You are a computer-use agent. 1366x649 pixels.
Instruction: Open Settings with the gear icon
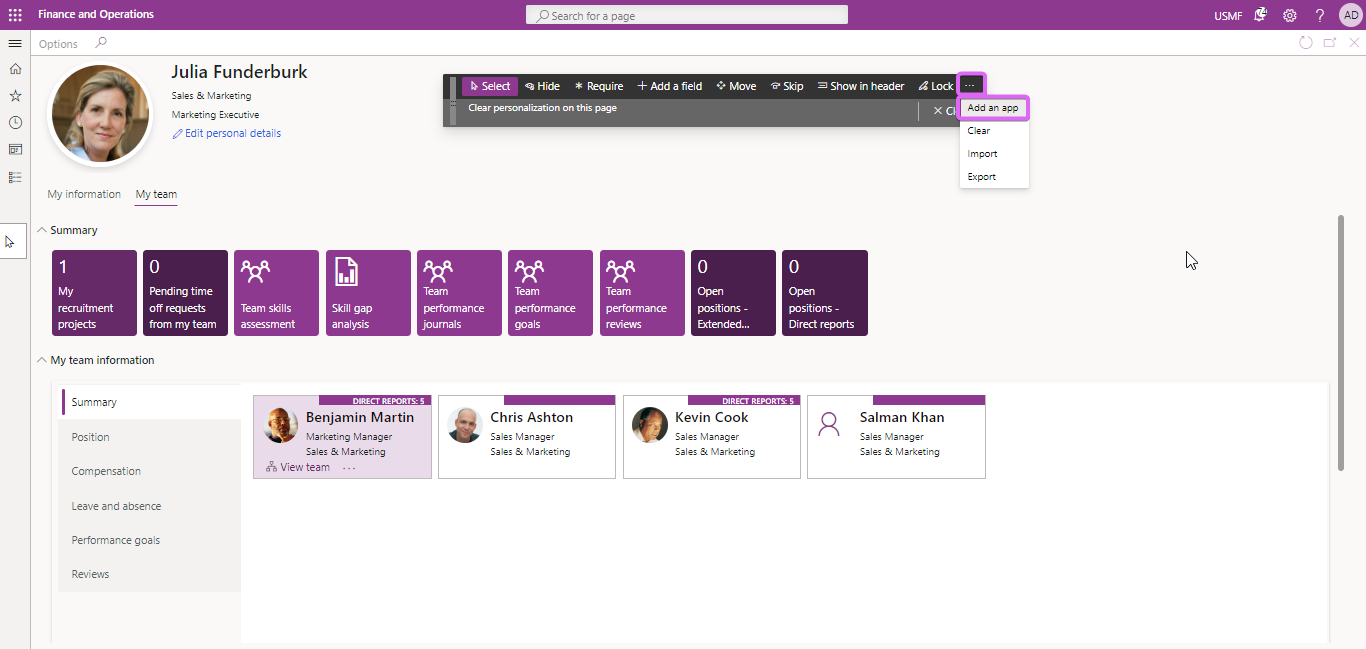coord(1289,15)
